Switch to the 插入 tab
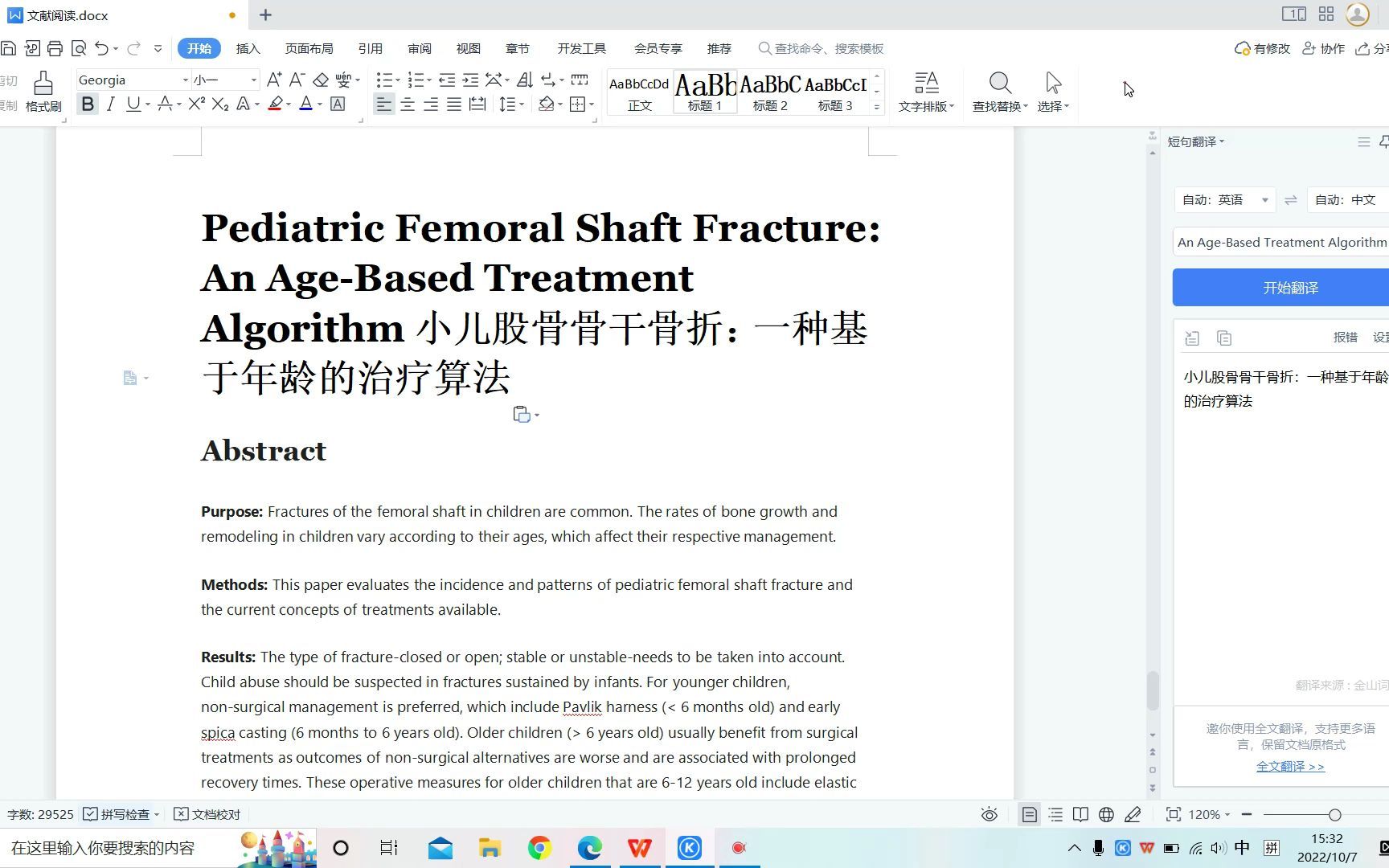Viewport: 1389px width, 868px height. (x=248, y=48)
